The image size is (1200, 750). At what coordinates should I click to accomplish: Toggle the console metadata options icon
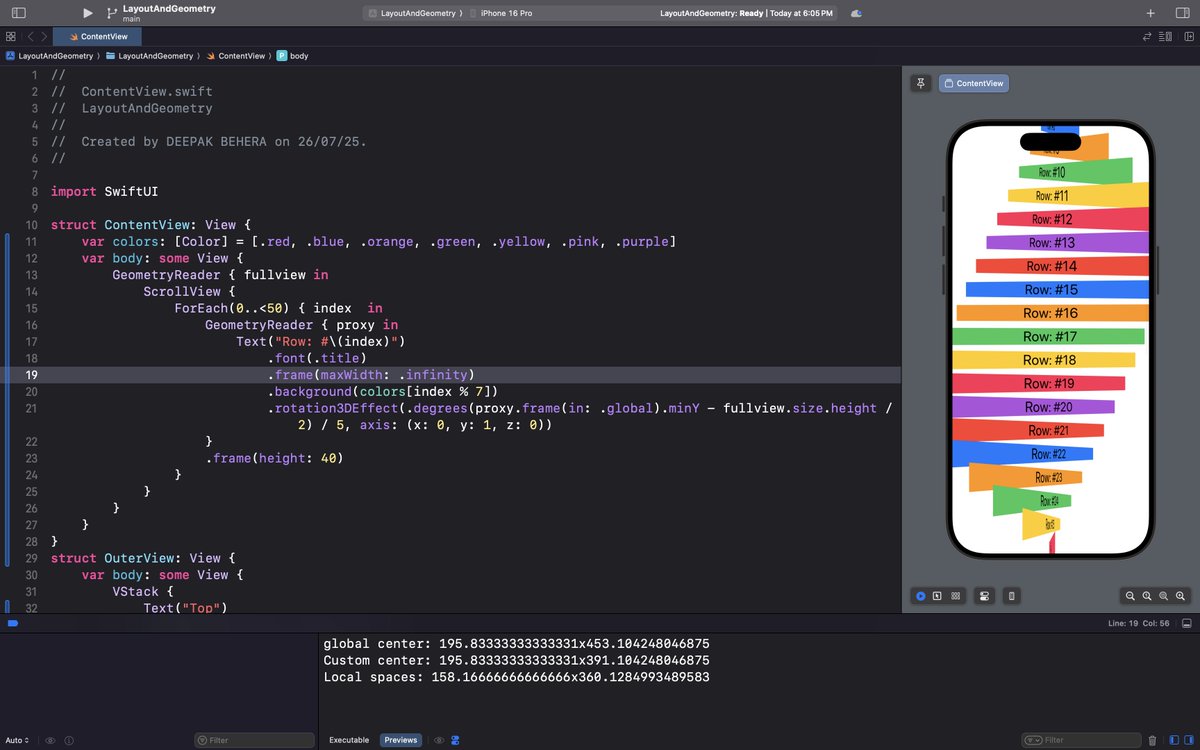pyautogui.click(x=456, y=740)
